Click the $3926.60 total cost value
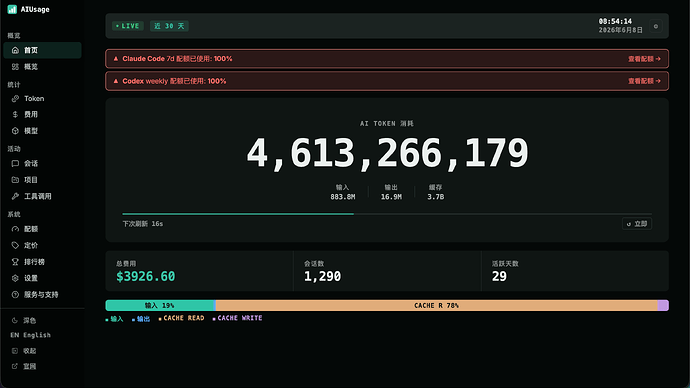Image resolution: width=690 pixels, height=388 pixels. pos(146,276)
